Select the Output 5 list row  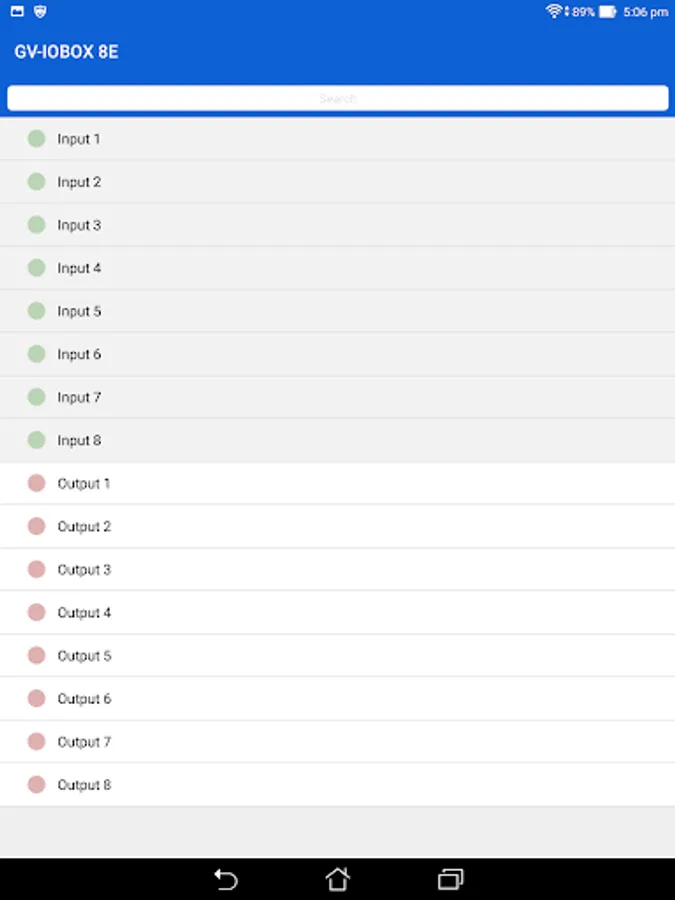[x=337, y=656]
